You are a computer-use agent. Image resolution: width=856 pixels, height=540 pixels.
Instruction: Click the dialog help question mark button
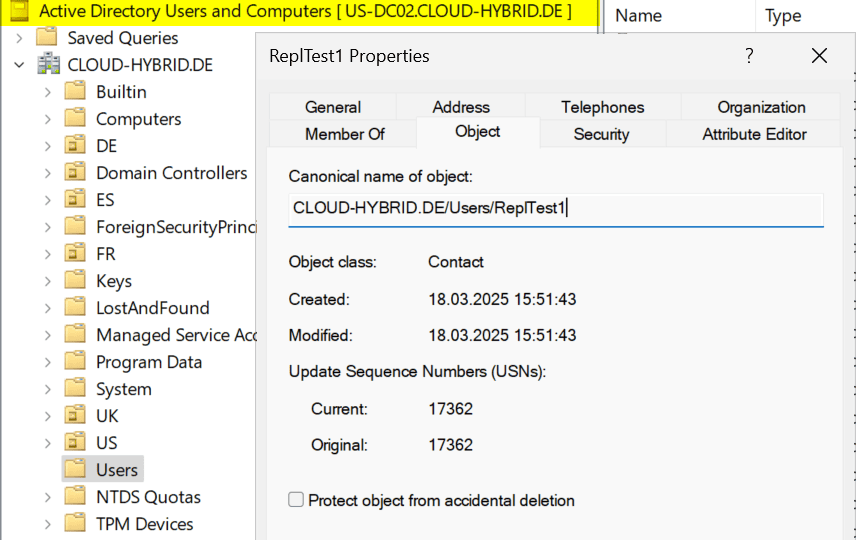[x=749, y=56]
